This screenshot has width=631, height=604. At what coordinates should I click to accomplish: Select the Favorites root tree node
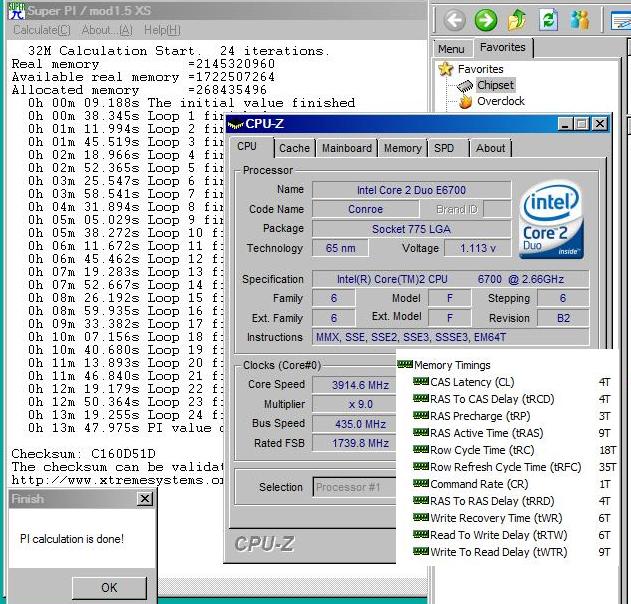click(480, 69)
